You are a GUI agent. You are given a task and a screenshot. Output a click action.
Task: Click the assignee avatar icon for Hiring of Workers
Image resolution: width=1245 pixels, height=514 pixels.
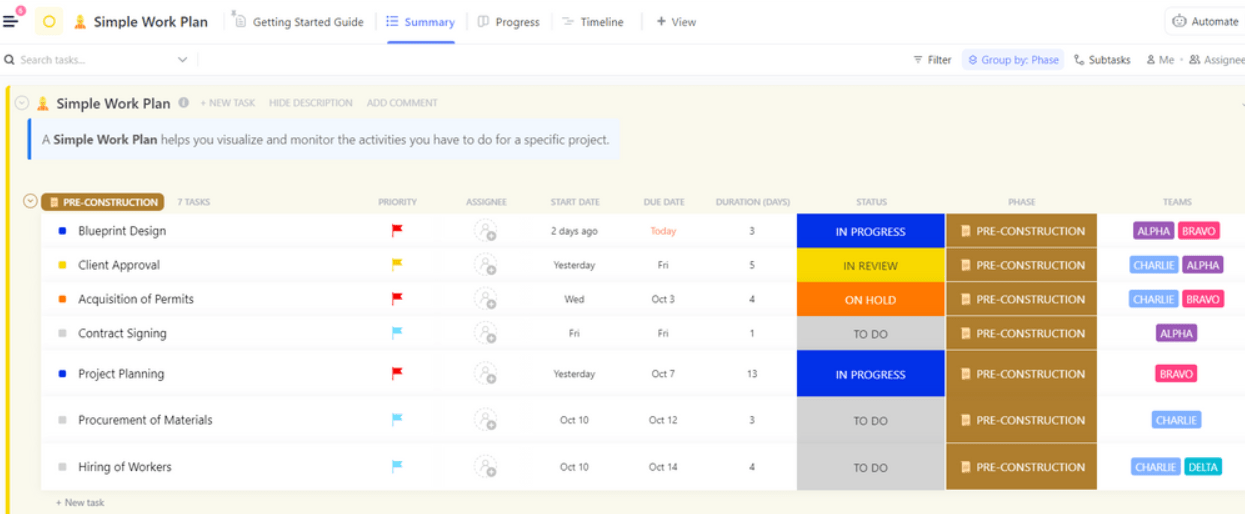(x=485, y=467)
